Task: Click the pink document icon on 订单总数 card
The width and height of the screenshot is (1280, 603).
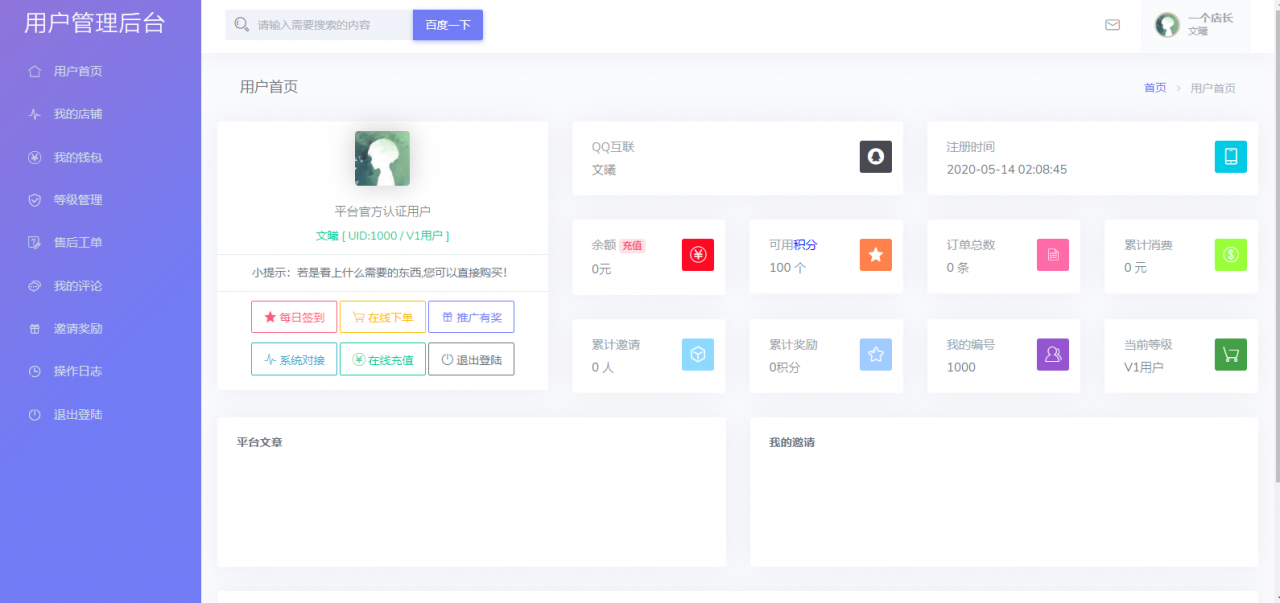Action: pos(1052,256)
